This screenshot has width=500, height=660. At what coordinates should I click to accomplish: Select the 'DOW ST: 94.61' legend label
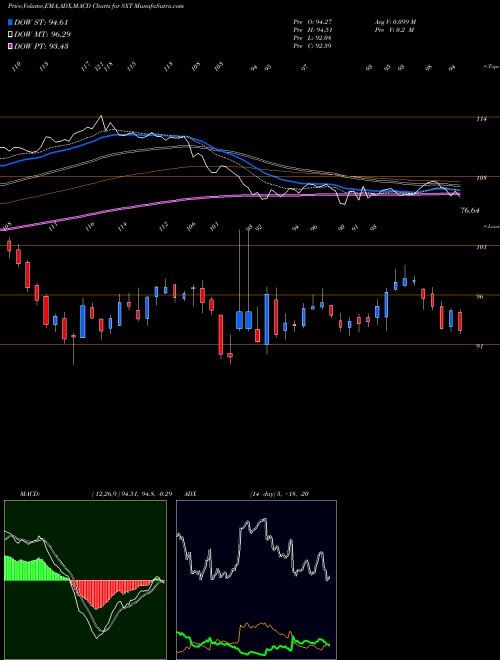[41, 22]
